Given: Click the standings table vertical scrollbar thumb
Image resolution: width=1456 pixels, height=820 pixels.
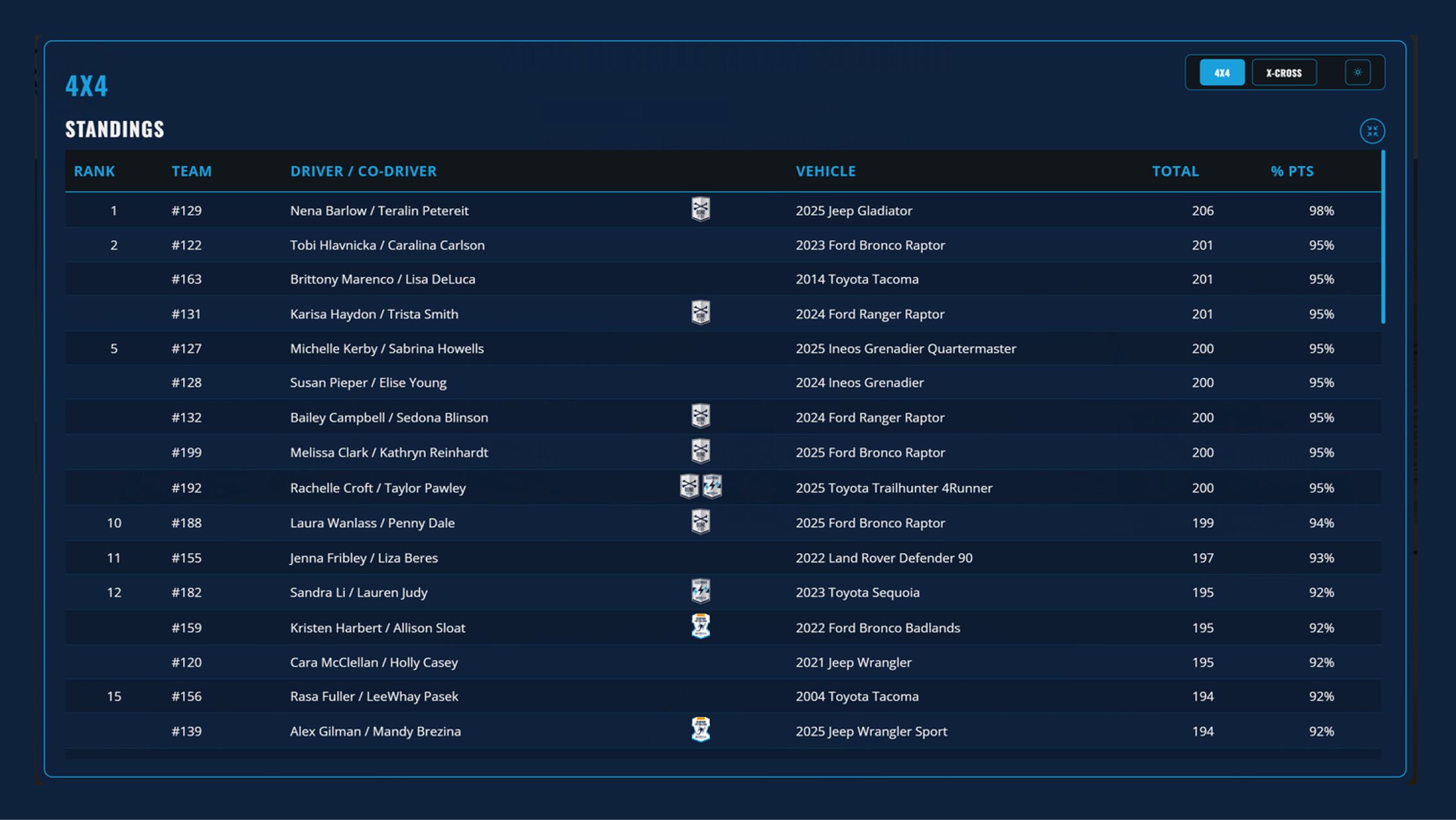Looking at the screenshot, I should click(1383, 237).
